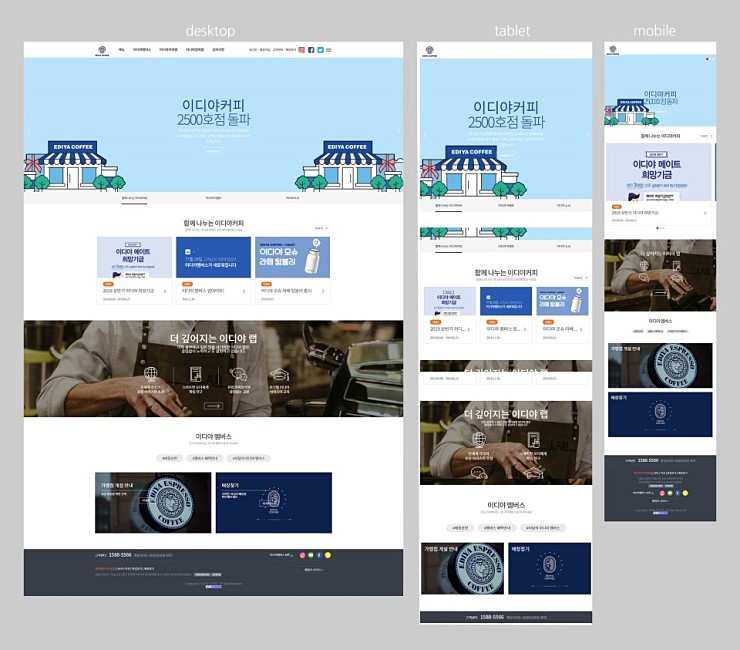Click pink social icon in mobile footer

click(662, 493)
